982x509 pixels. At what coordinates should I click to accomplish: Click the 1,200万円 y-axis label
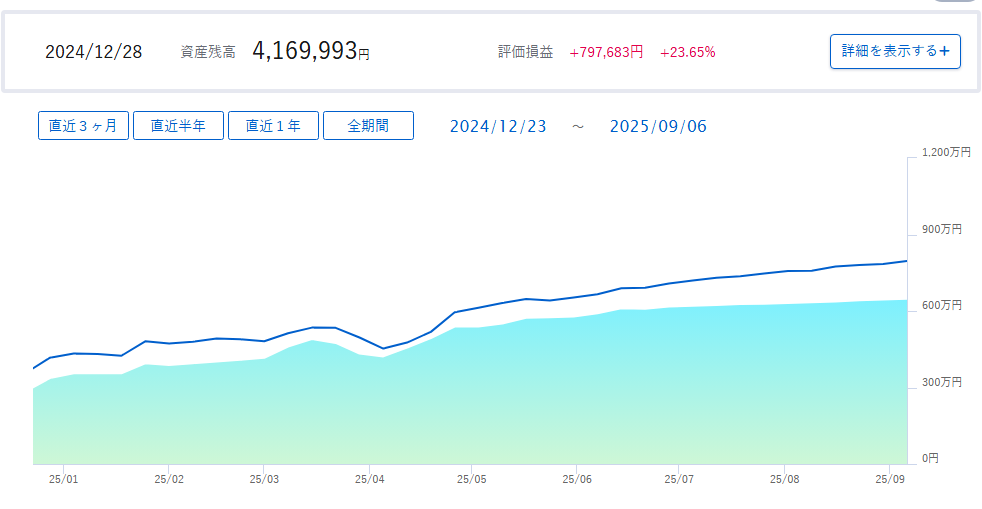coord(946,152)
